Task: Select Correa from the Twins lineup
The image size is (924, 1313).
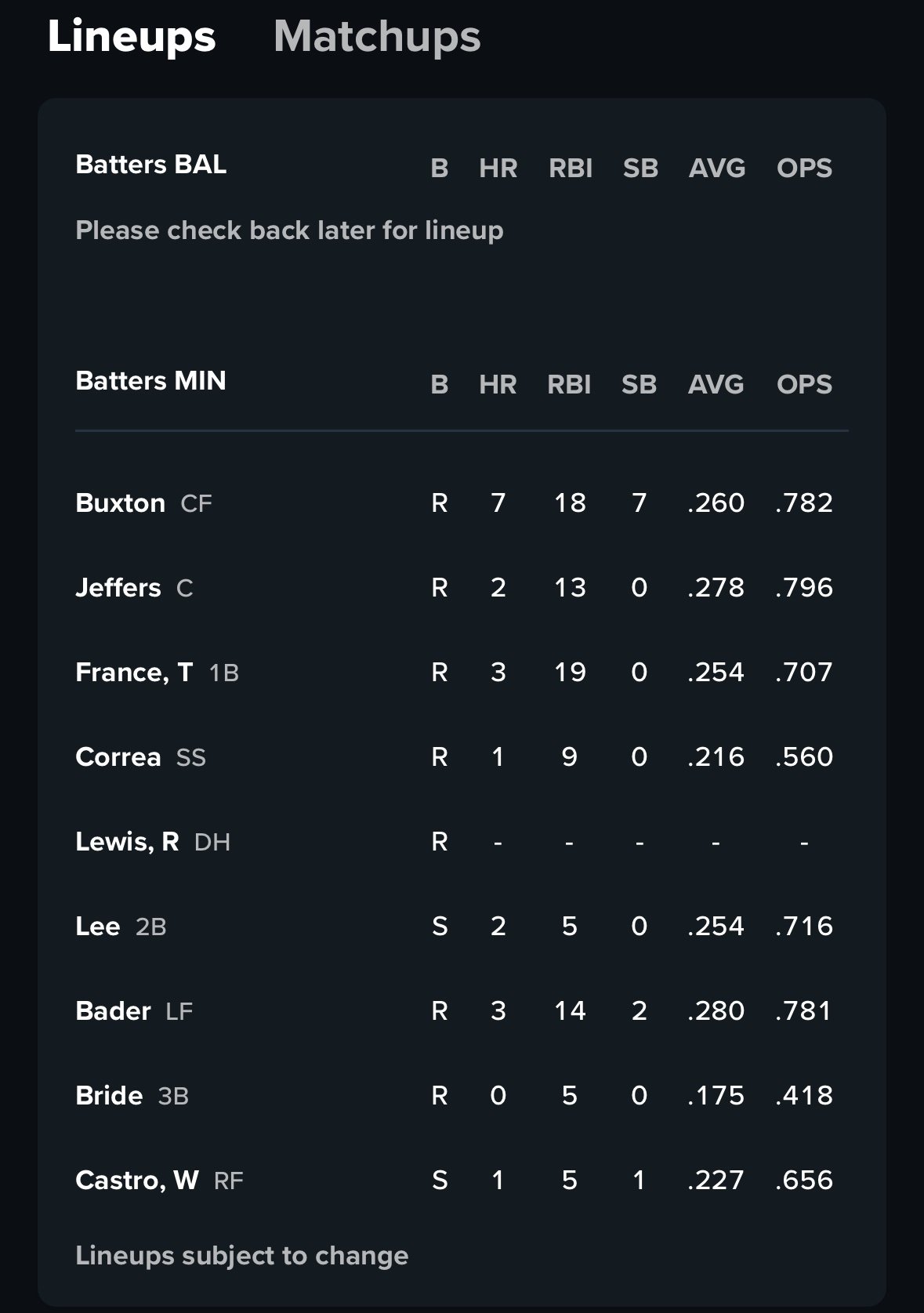Action: click(118, 757)
